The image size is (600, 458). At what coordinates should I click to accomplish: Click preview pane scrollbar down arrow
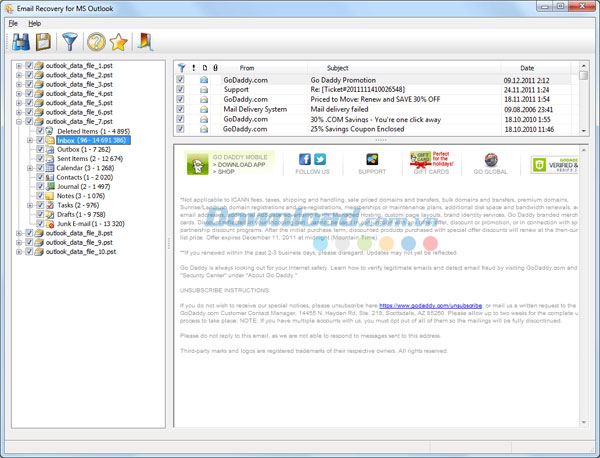pos(584,422)
